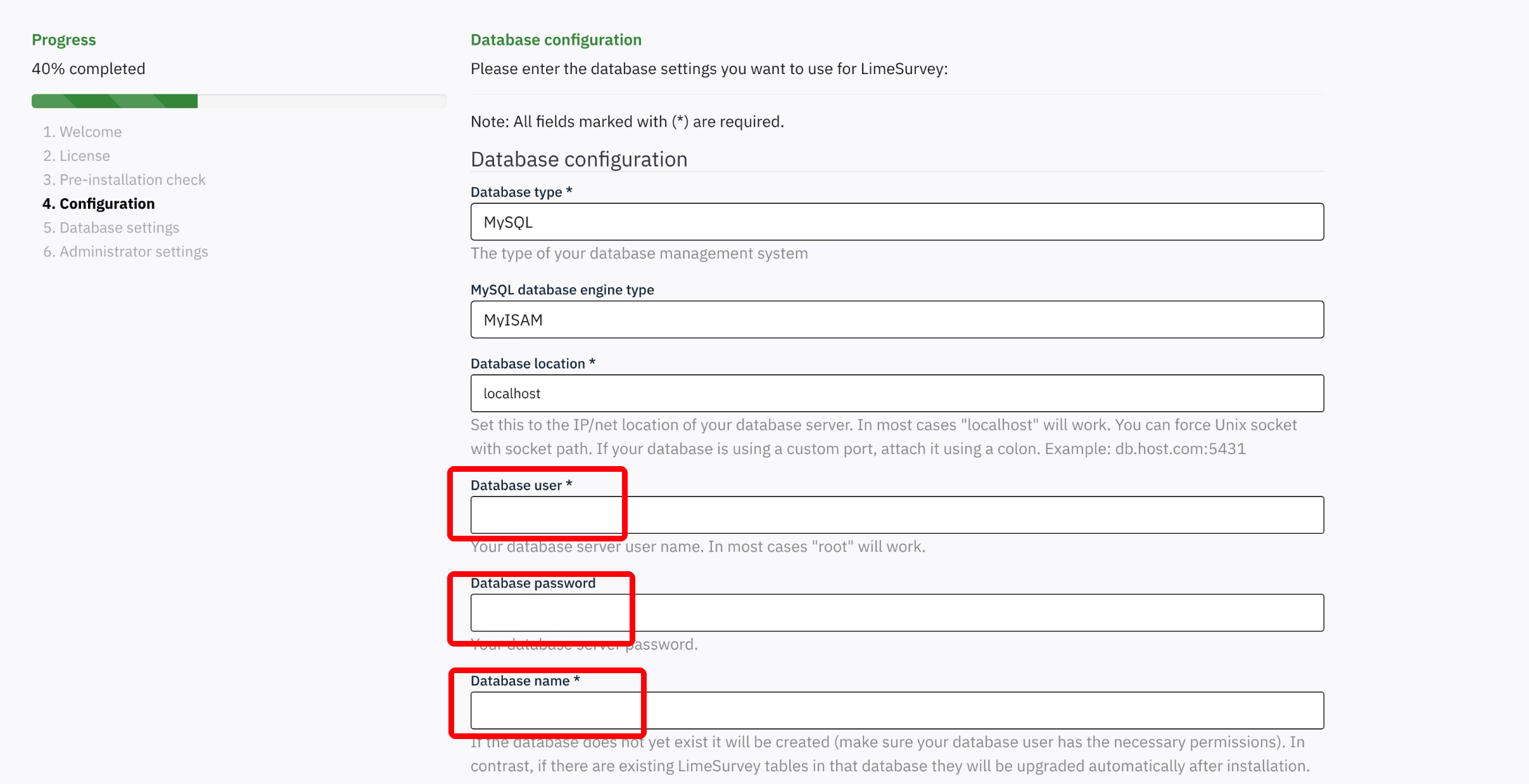Click the green installation progress bar

[x=238, y=101]
